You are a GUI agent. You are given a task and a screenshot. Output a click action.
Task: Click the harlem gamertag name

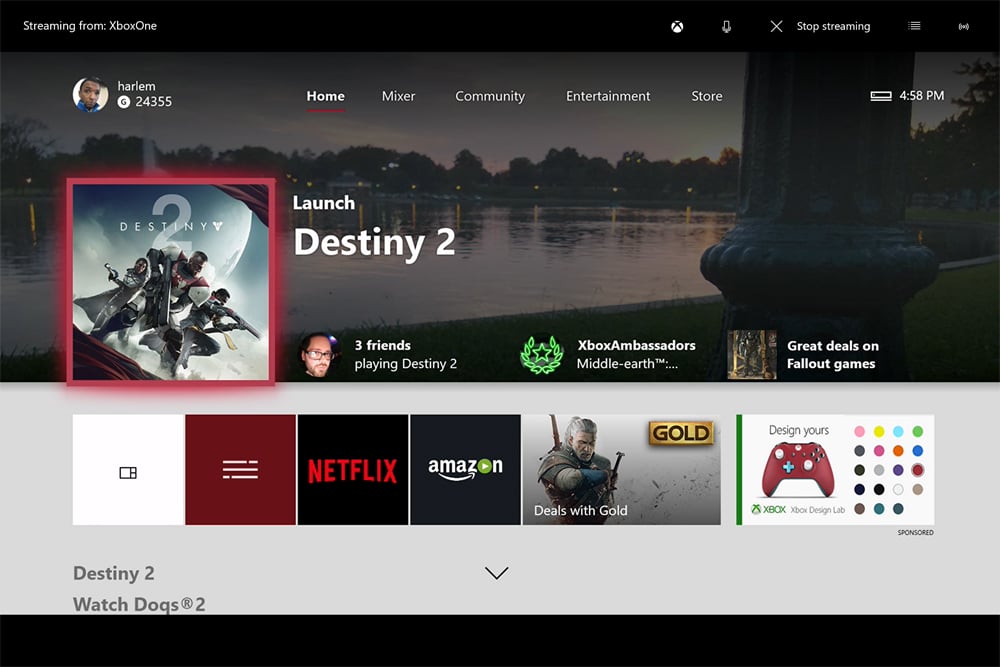coord(136,86)
